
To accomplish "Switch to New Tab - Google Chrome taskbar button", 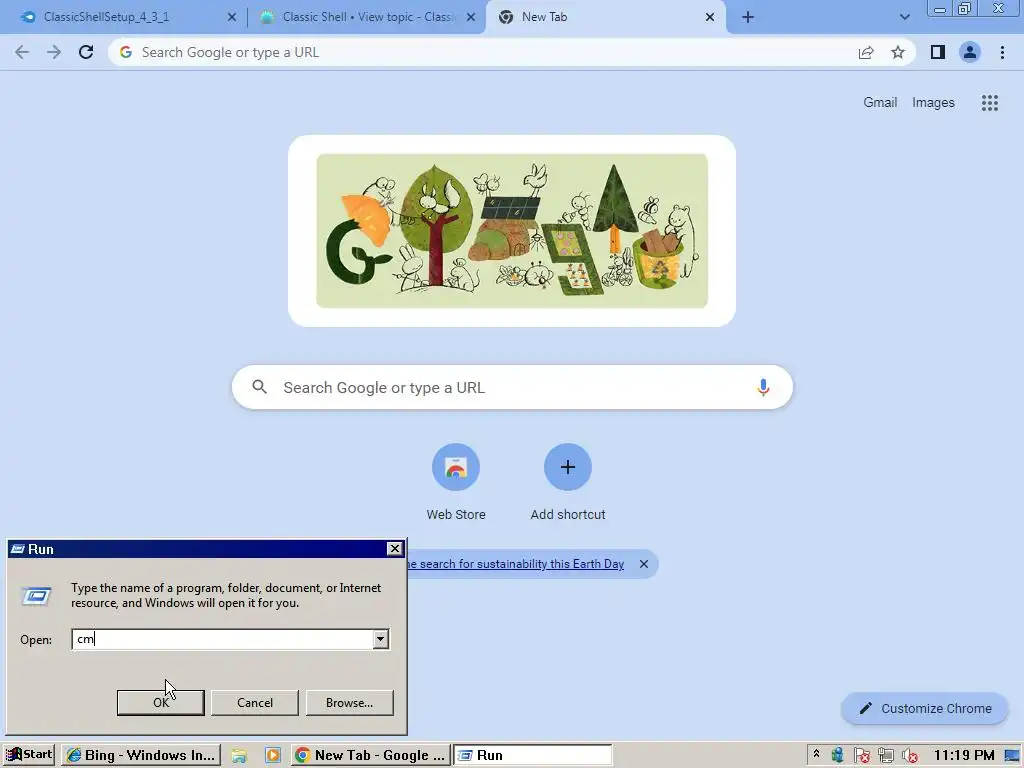I will [x=370, y=755].
